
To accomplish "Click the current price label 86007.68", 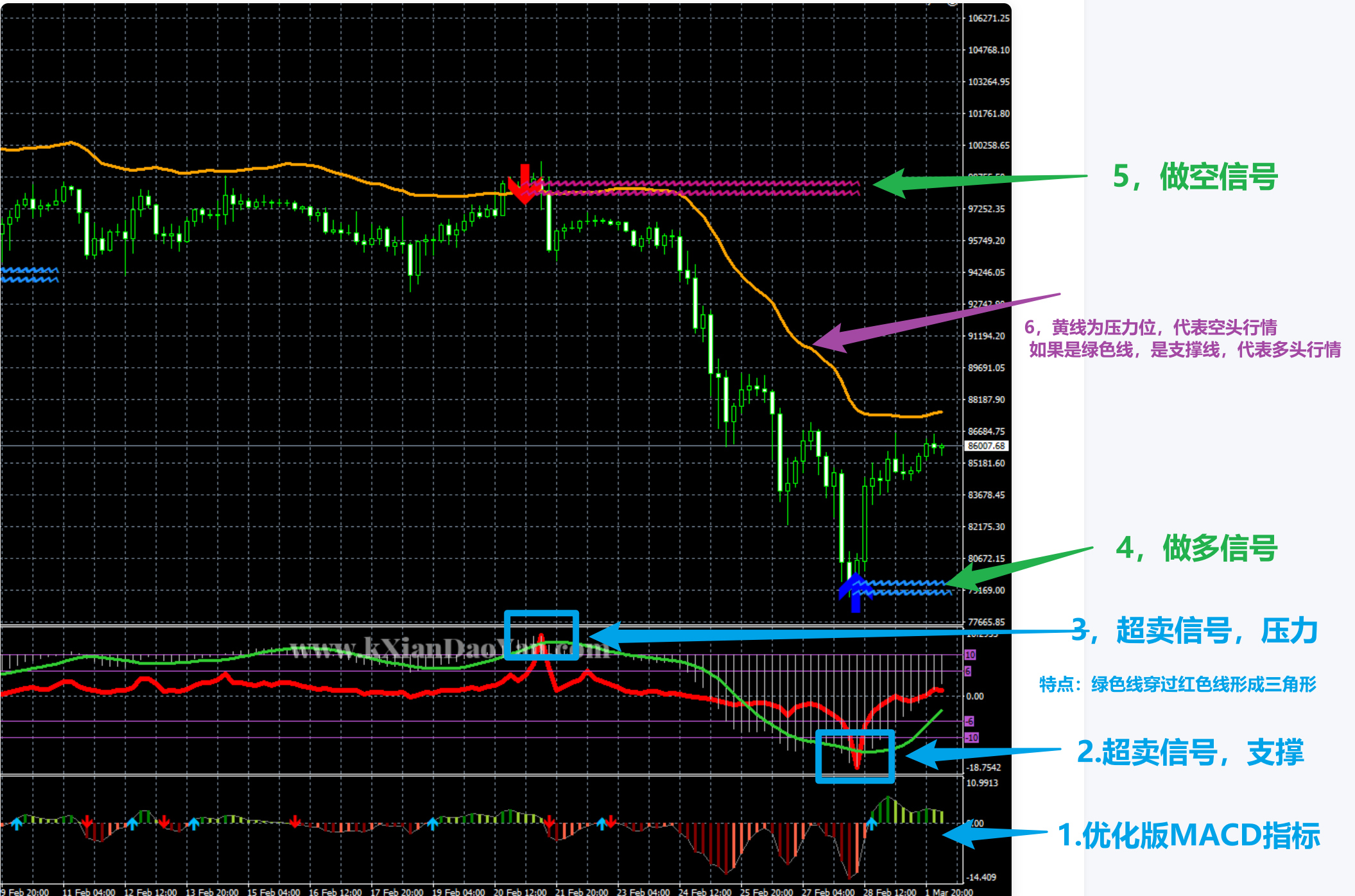I will pyautogui.click(x=986, y=445).
